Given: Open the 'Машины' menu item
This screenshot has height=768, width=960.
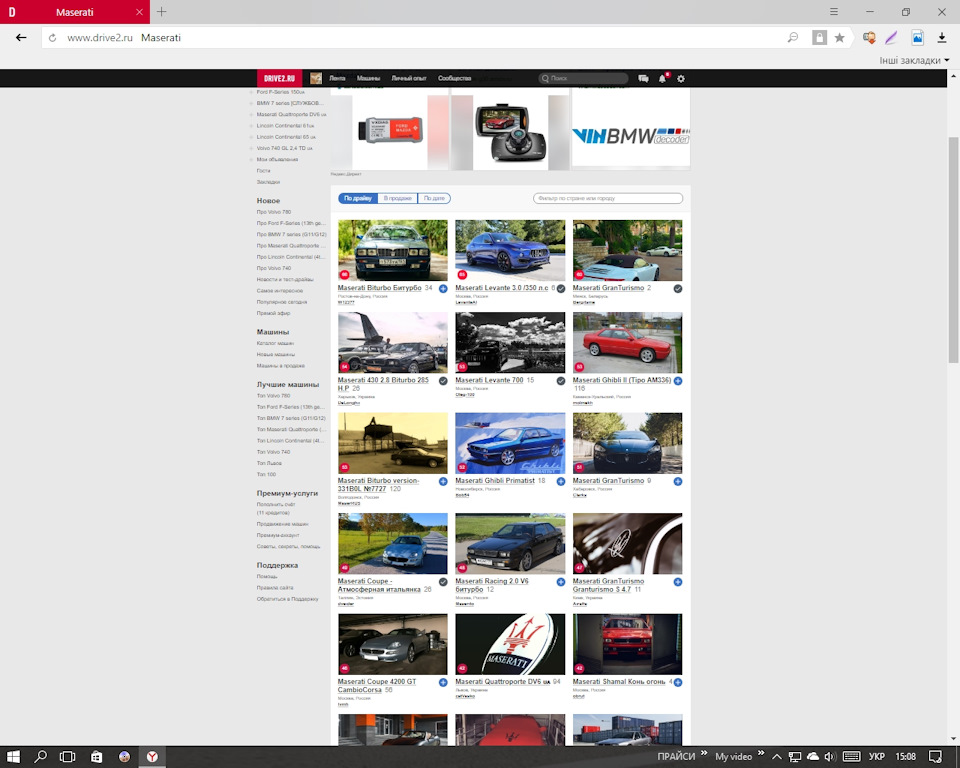Looking at the screenshot, I should [x=369, y=78].
